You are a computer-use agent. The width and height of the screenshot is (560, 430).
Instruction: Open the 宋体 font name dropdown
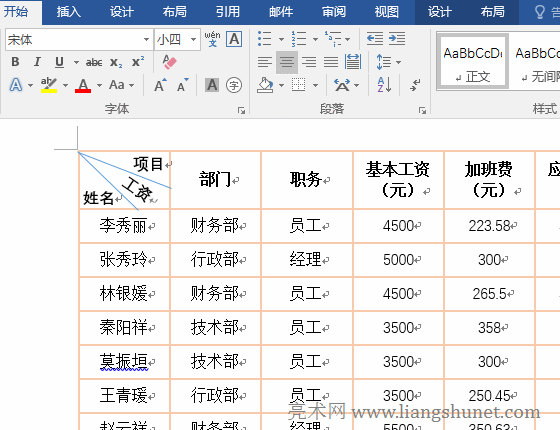146,39
